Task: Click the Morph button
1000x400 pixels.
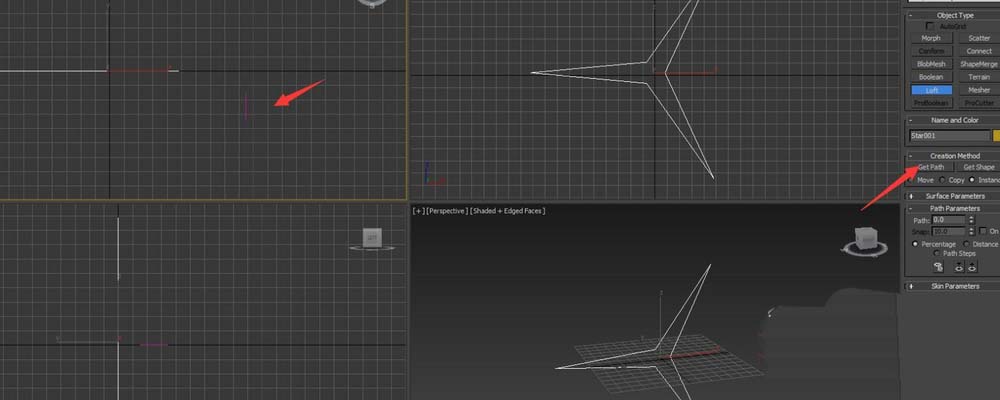Action: (930, 38)
